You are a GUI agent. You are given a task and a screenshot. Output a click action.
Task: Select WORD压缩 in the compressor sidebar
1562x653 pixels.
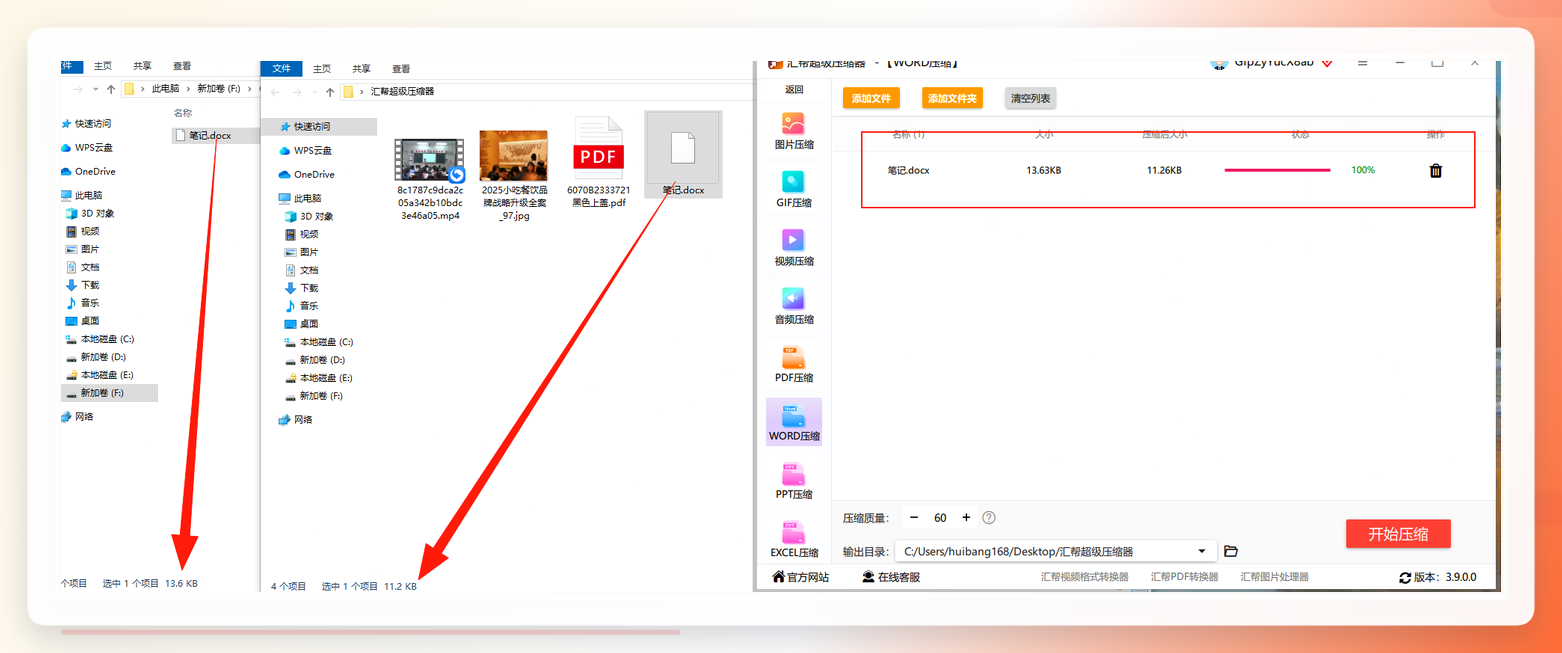pyautogui.click(x=794, y=421)
